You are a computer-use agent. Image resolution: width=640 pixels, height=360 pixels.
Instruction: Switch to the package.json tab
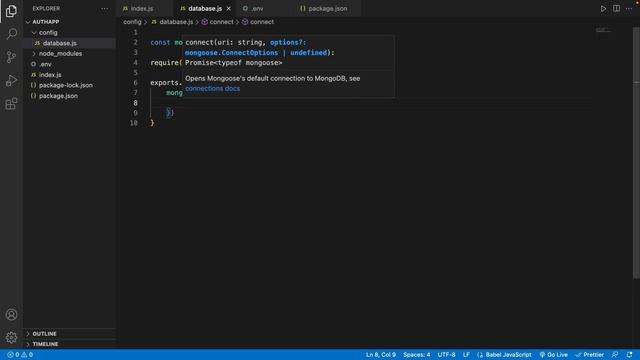coord(328,9)
